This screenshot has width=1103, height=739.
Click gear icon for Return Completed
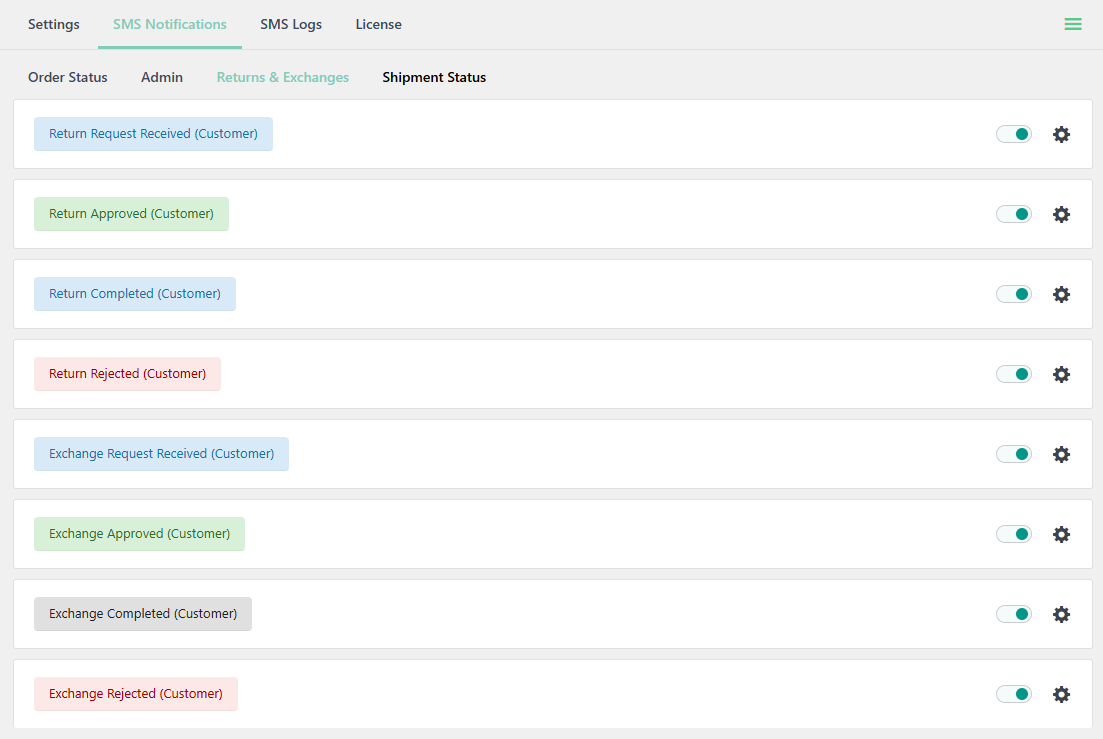point(1061,294)
